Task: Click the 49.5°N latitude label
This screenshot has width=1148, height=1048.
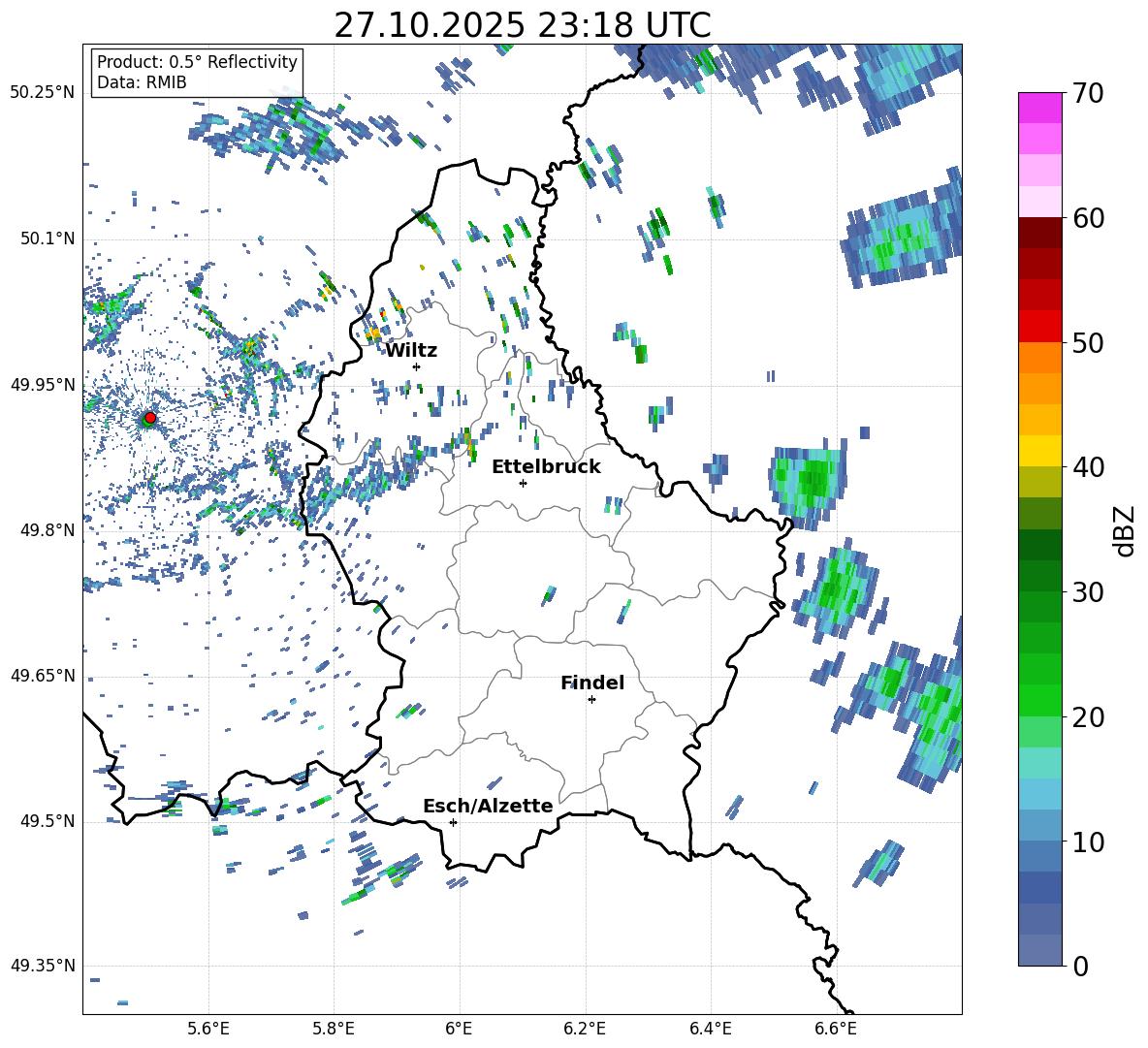Action: tap(48, 821)
